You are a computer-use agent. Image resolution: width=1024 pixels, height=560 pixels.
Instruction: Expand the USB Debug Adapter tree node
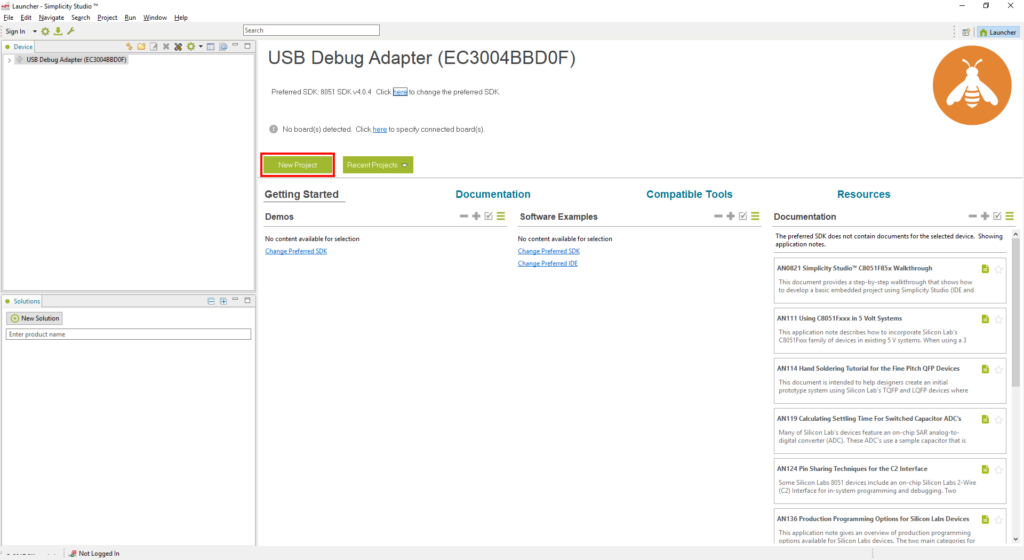(x=9, y=60)
